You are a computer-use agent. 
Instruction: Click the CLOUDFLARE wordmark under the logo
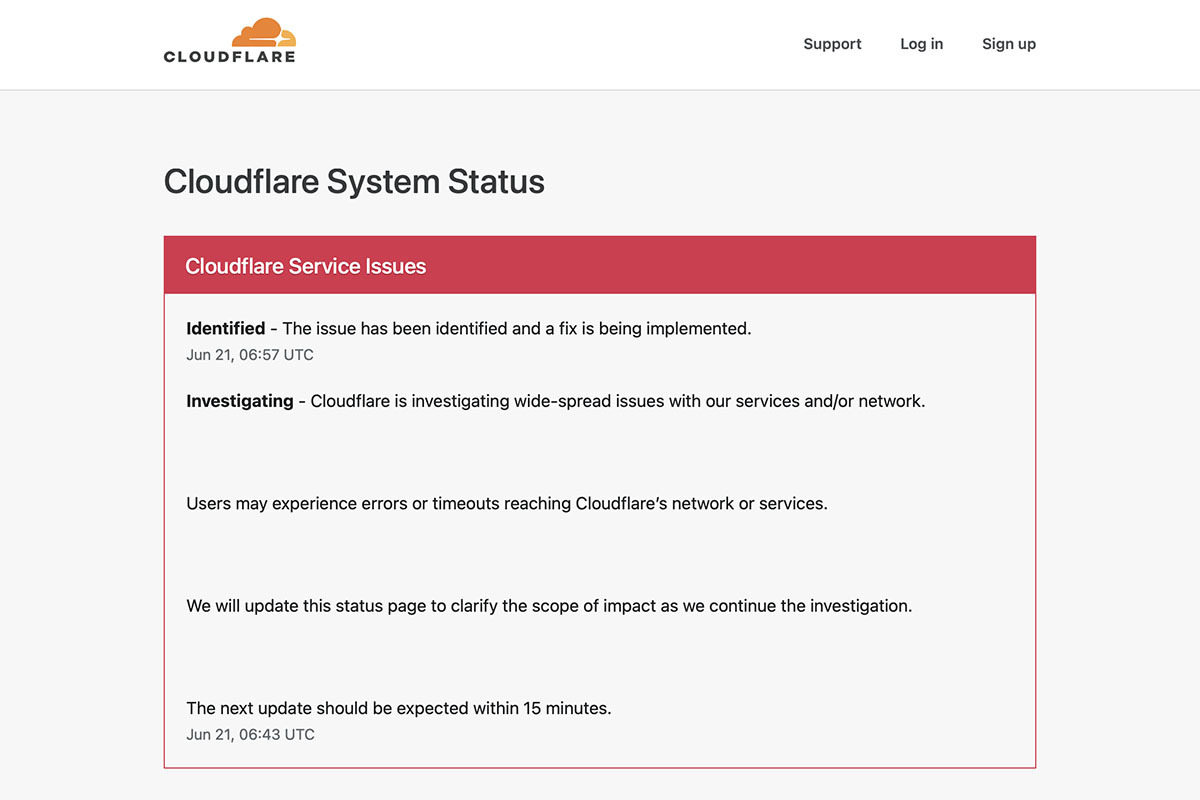[x=230, y=57]
